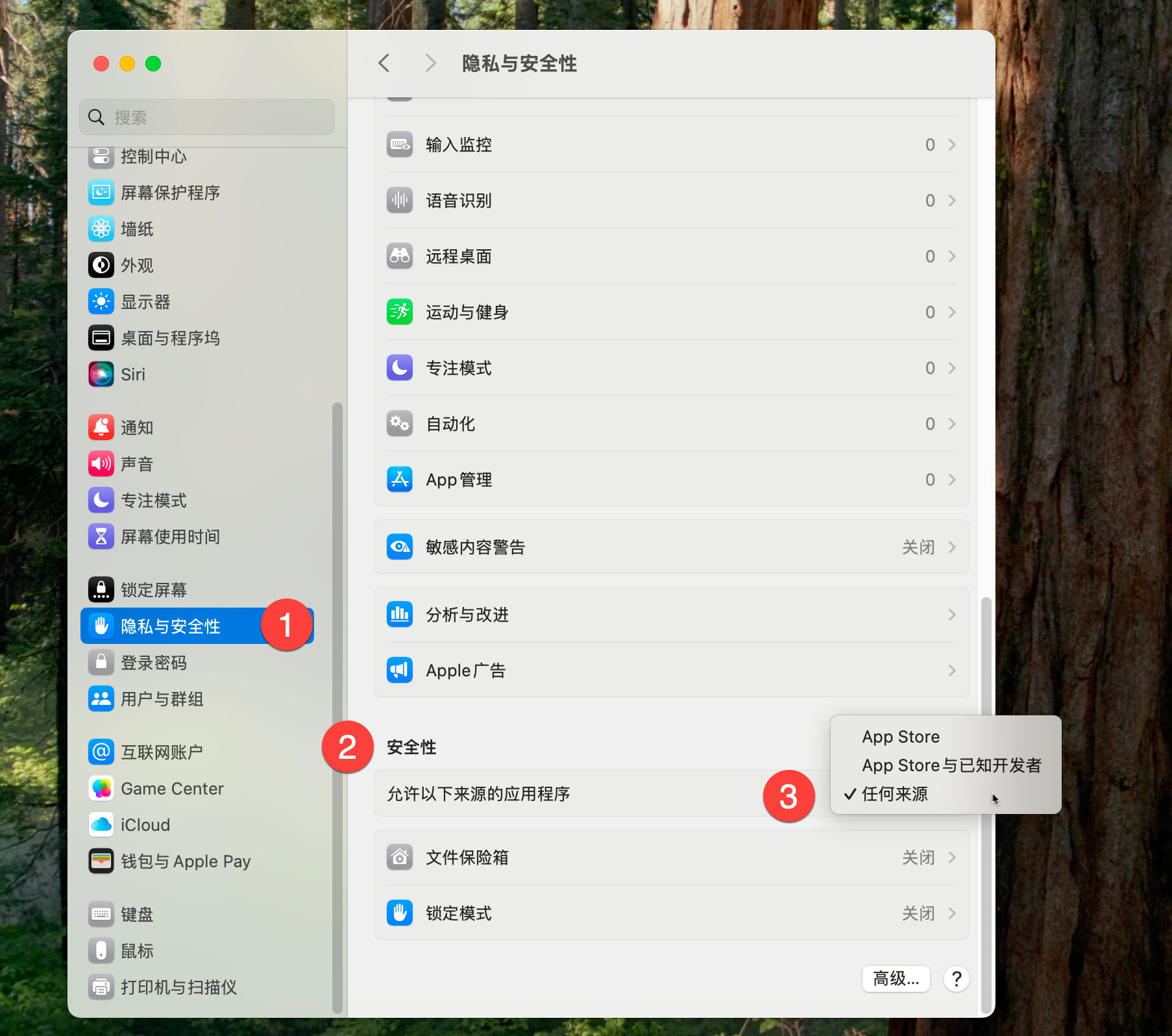Expand the Remote Desktop (远程桌面) chevron

click(952, 256)
